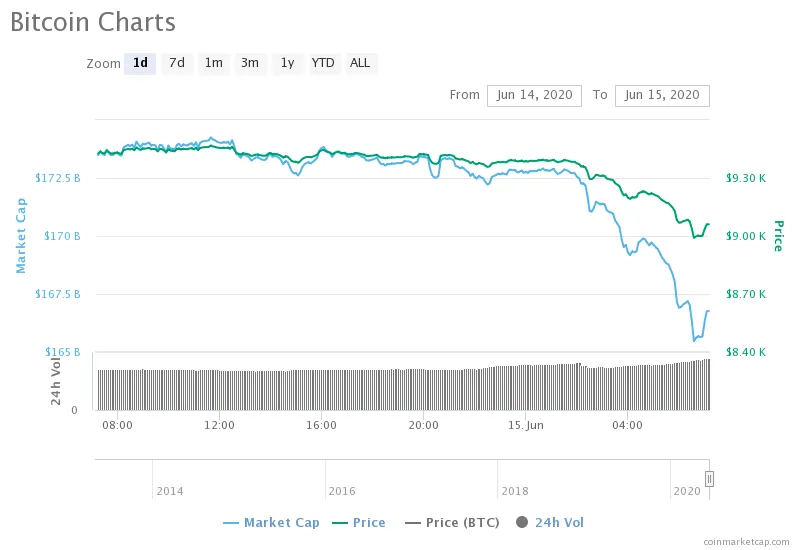Click the $170 B axis label
800x550 pixels.
[x=62, y=236]
